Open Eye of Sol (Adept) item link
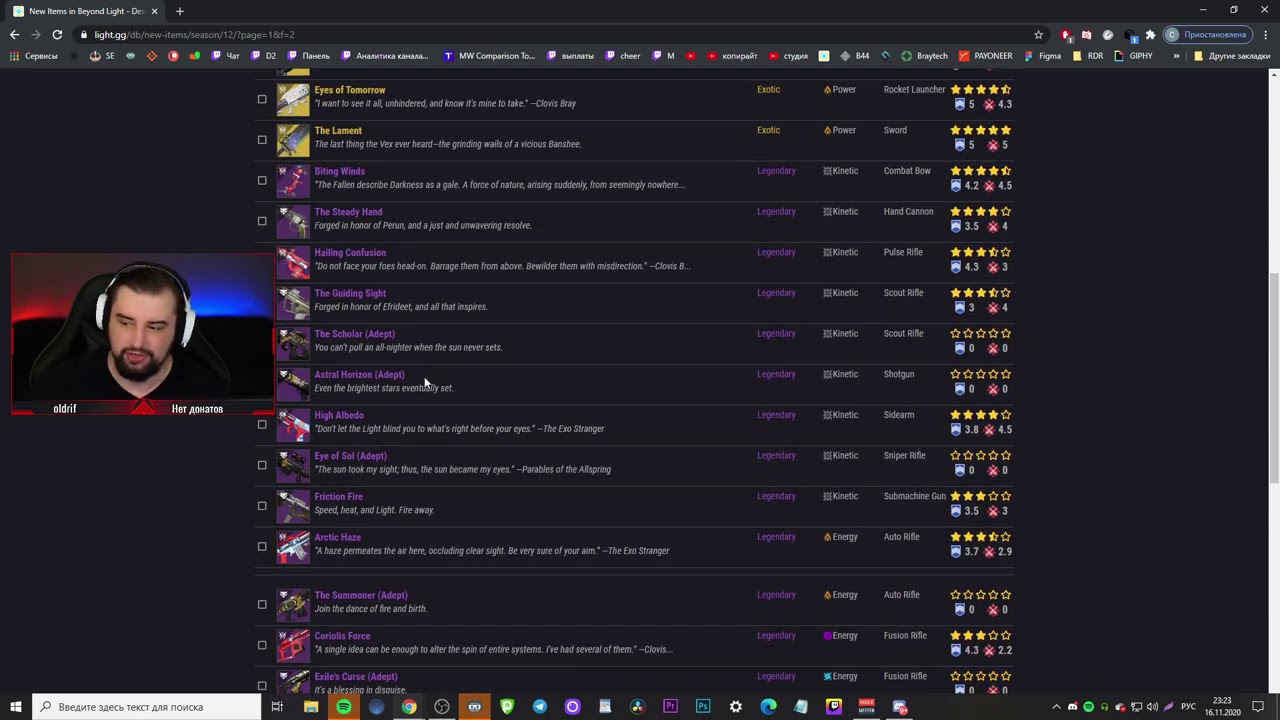Screen dimensions: 1280x720 [x=350, y=456]
